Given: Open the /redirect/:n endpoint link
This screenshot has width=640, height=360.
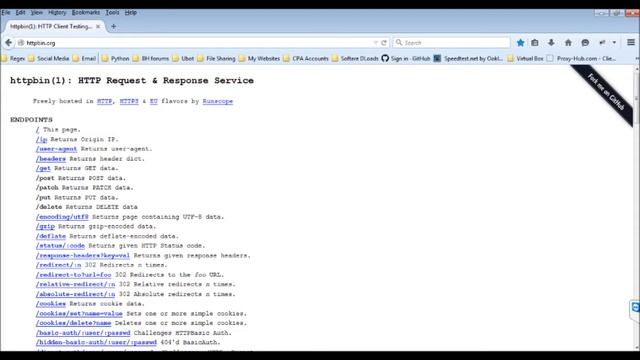Looking at the screenshot, I should pos(58,265).
